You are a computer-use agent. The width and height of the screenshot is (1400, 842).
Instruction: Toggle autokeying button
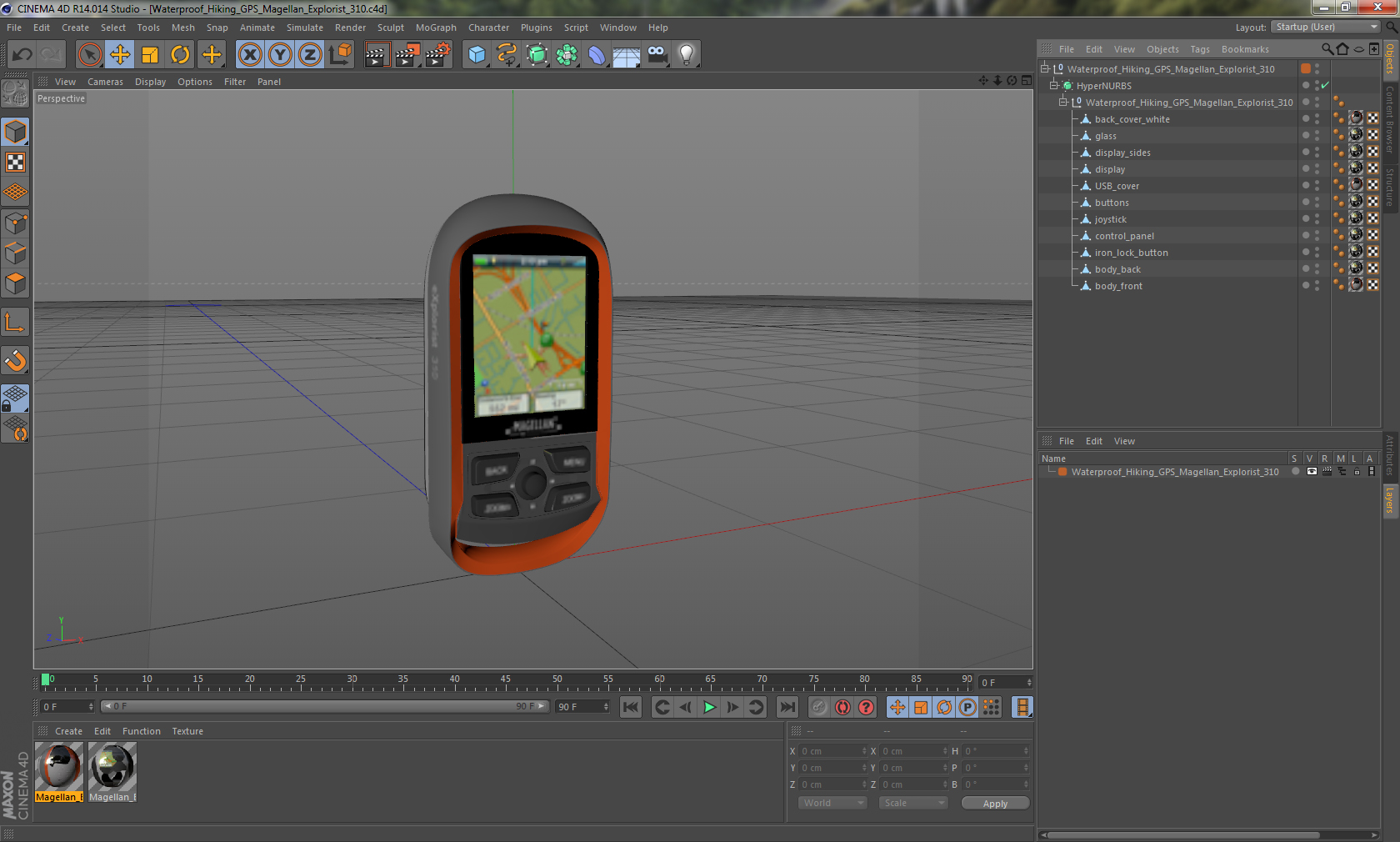pos(842,707)
